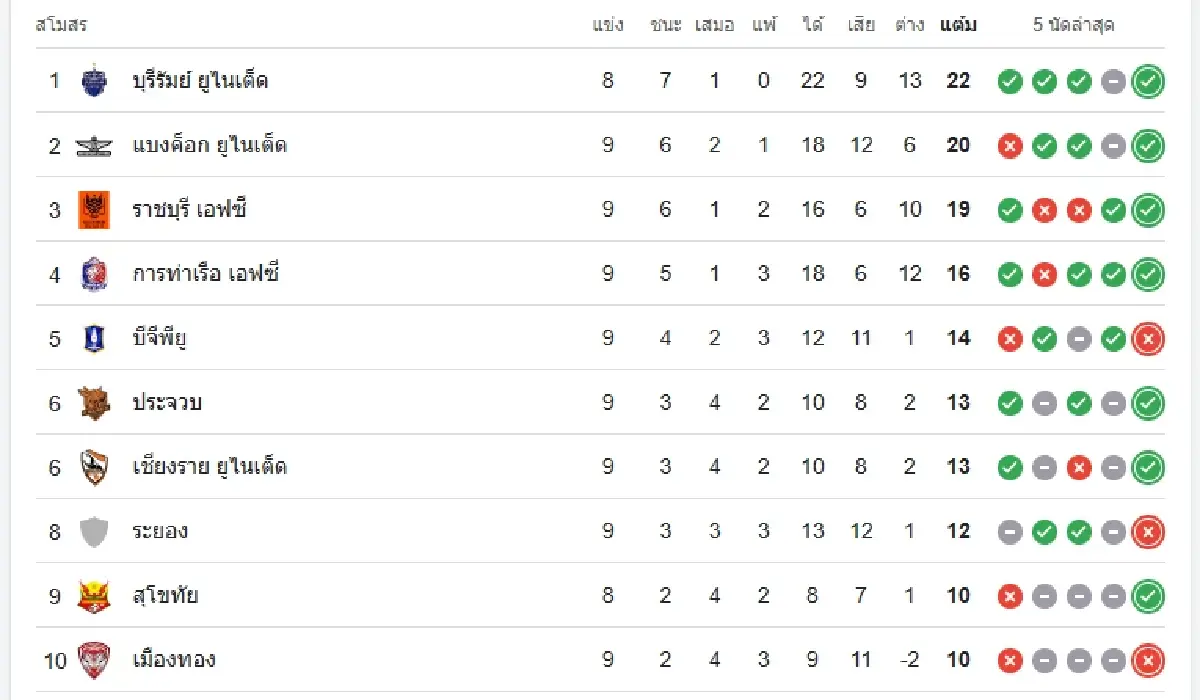Click Sukhothai's latest match win indicator
This screenshot has width=1200, height=700.
coord(1148,596)
